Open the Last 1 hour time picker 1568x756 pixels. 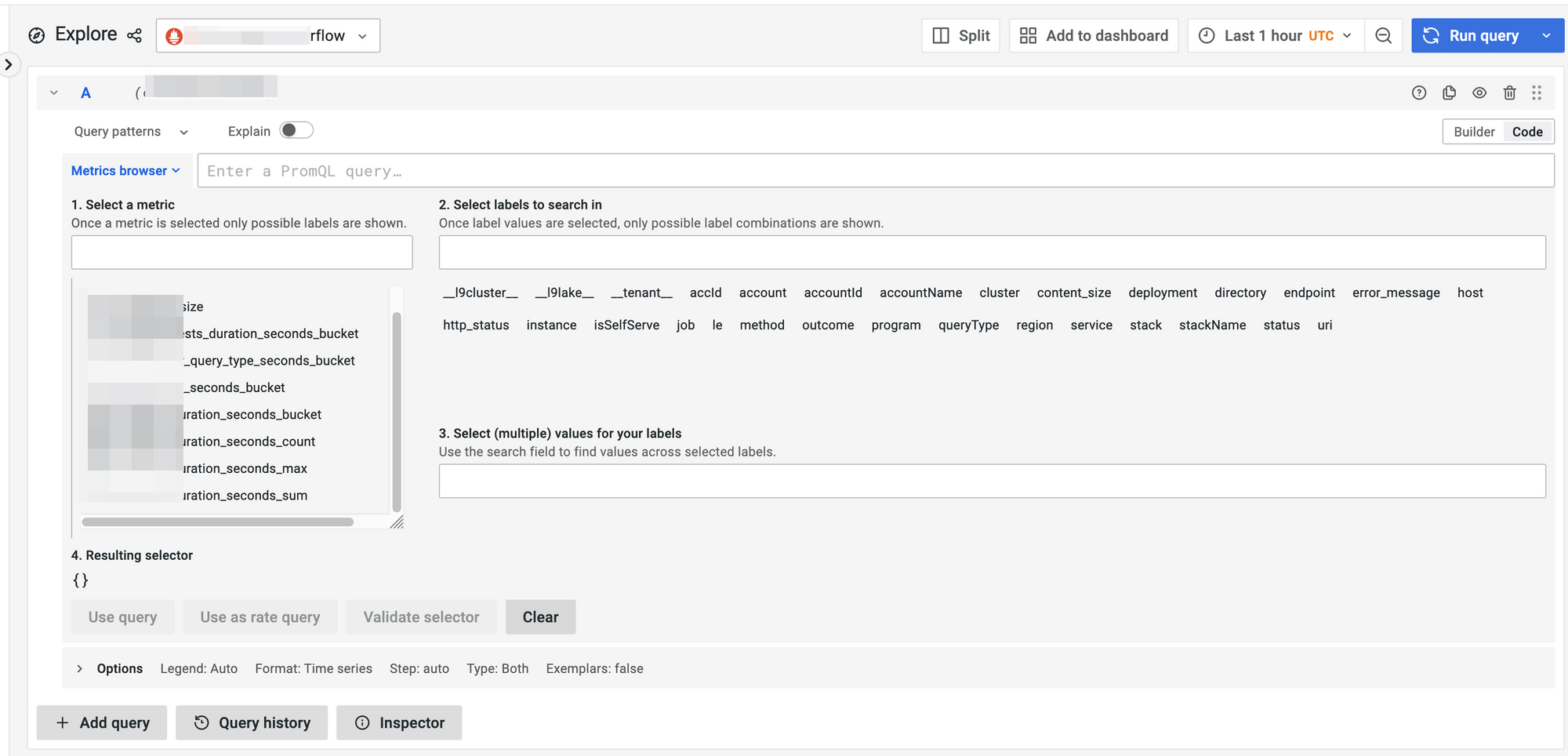click(x=1276, y=35)
